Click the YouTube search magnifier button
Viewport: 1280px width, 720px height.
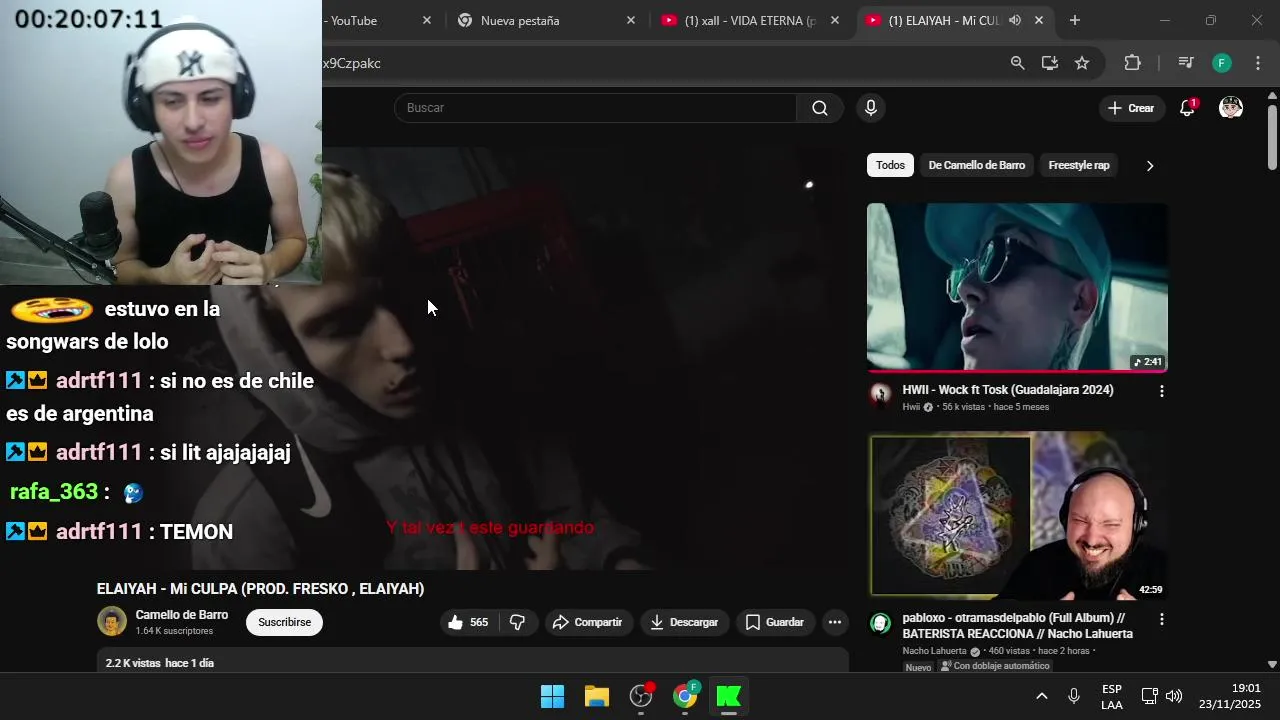(820, 108)
